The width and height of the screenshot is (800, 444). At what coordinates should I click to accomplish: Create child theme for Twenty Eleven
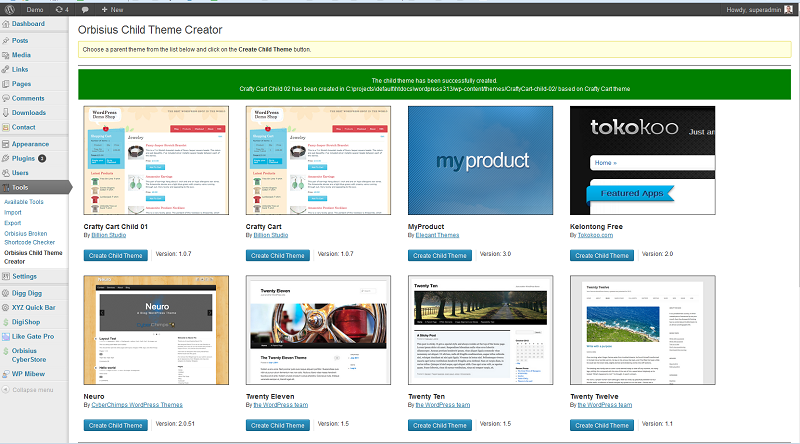278,425
